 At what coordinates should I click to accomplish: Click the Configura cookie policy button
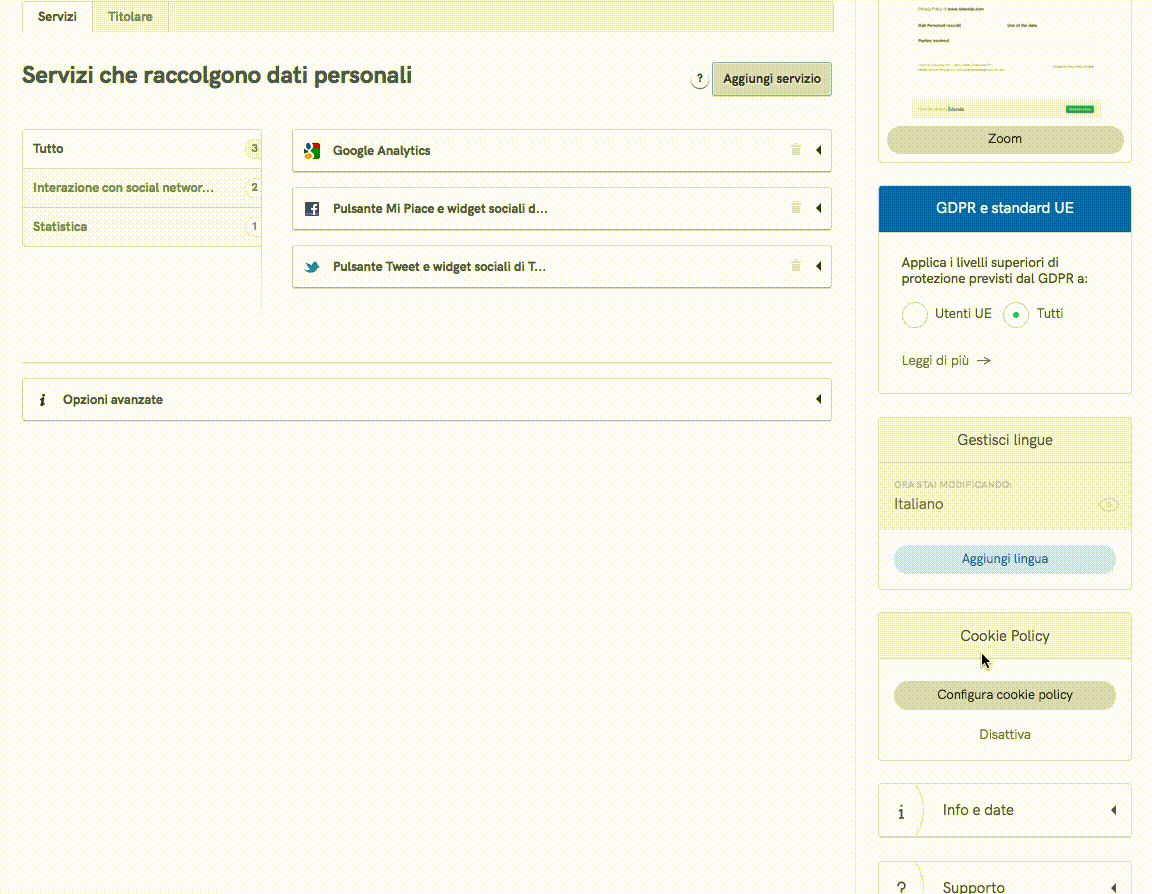click(1004, 695)
